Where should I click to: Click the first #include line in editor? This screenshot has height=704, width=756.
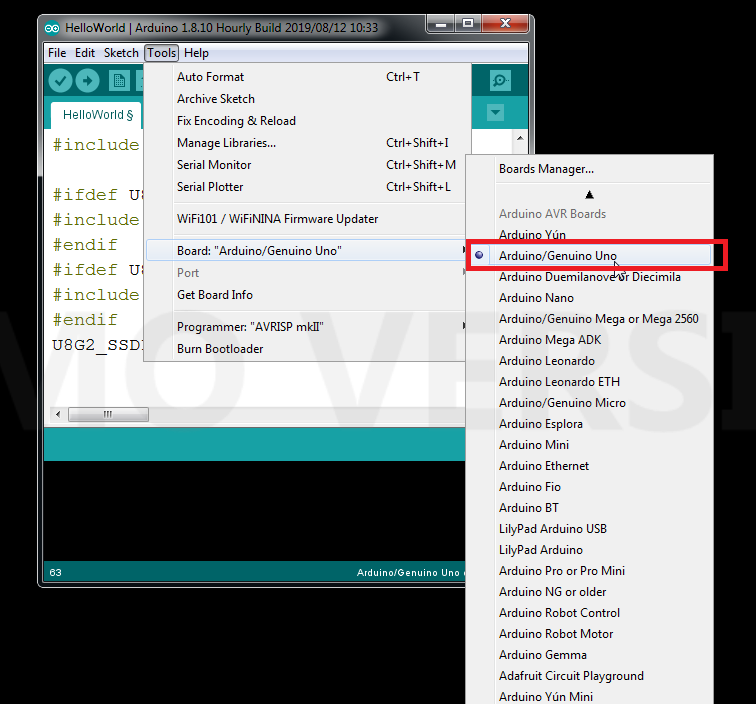point(96,145)
